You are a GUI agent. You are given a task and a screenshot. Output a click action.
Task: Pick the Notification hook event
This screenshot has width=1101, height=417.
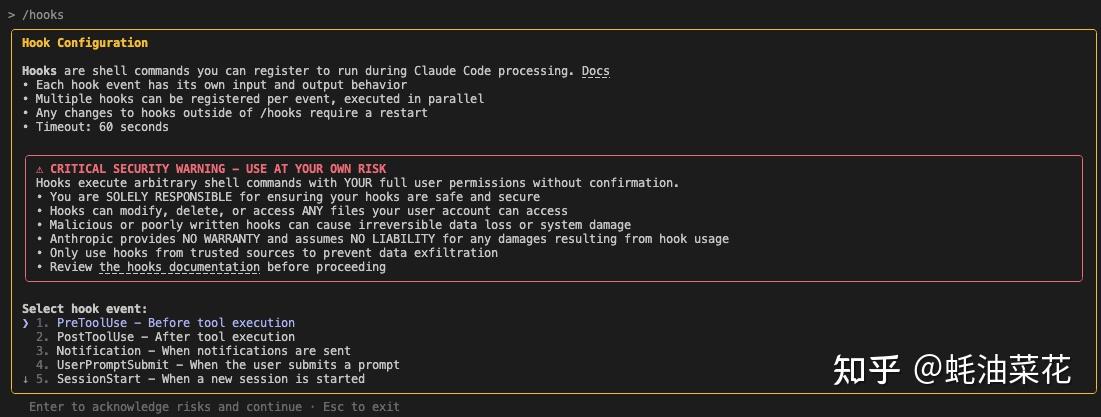(203, 351)
